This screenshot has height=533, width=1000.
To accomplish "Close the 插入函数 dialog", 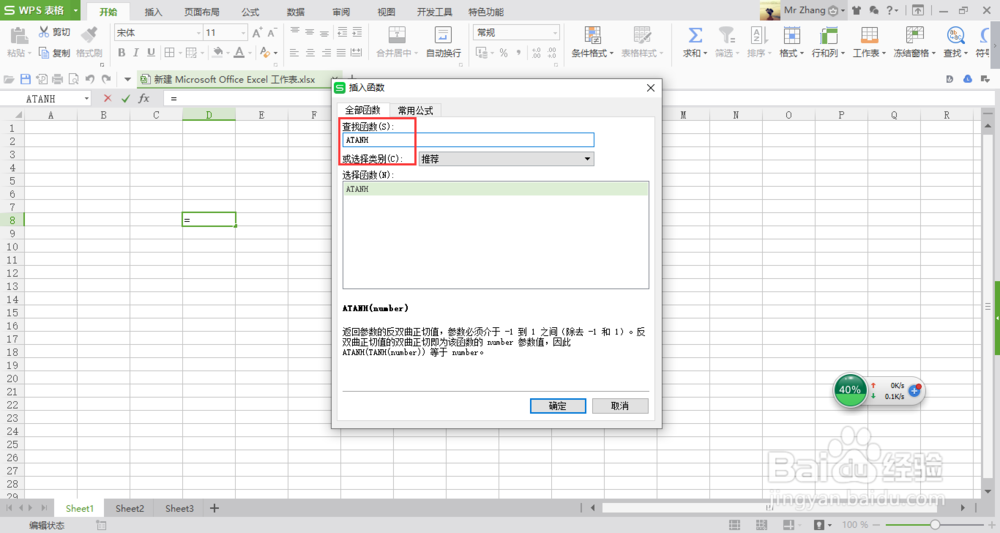I will click(651, 88).
